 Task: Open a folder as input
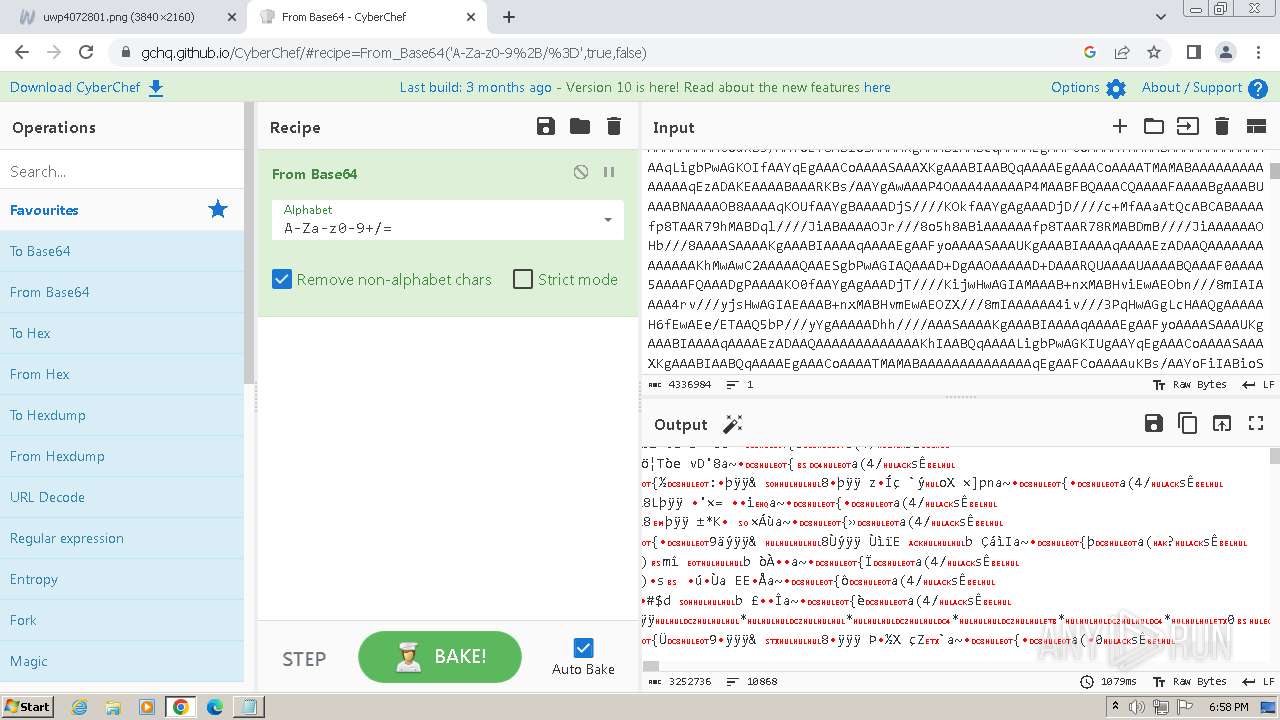[1154, 126]
